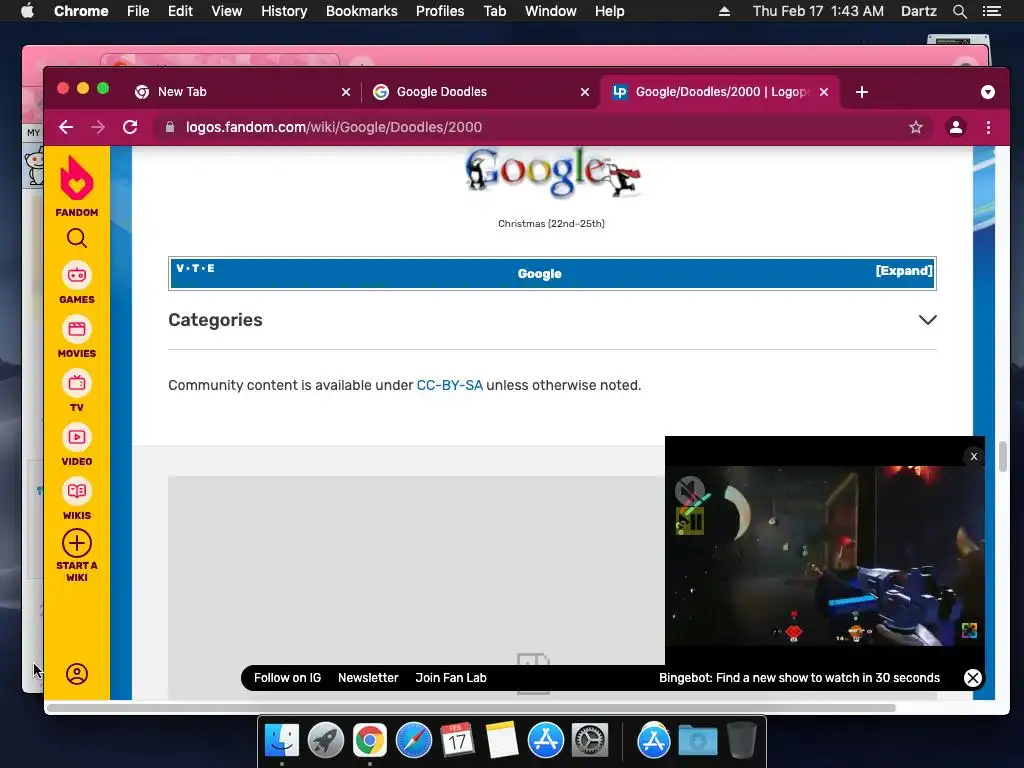
Task: Open Finder from the Dock
Action: pos(281,741)
